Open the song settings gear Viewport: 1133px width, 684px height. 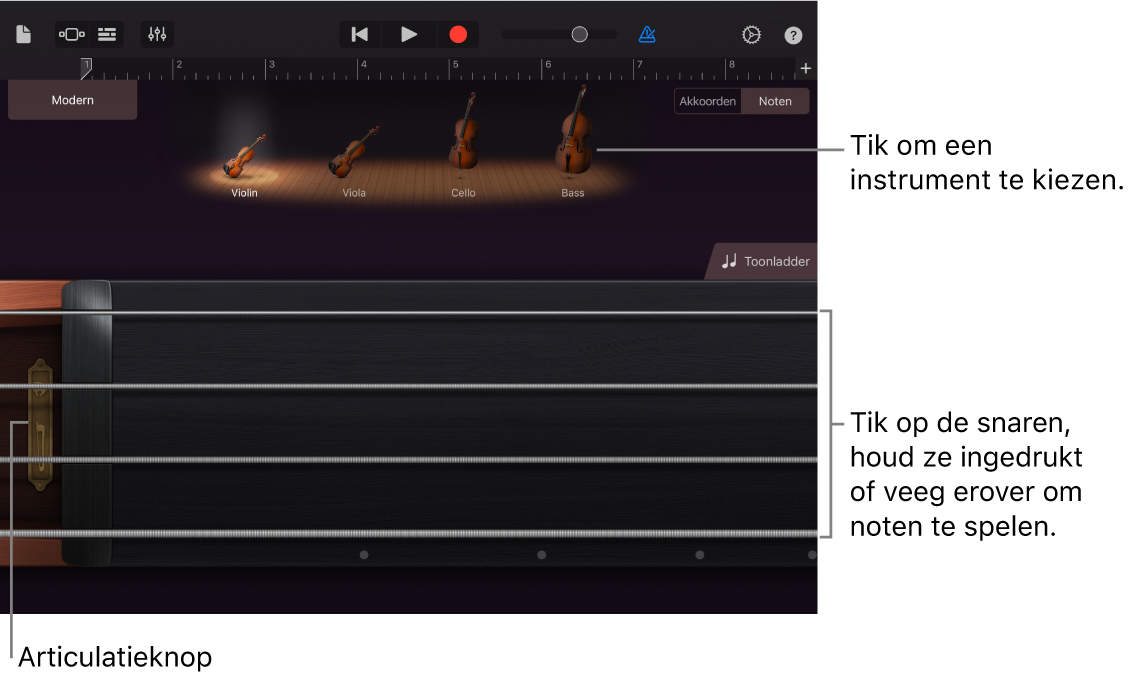[751, 34]
